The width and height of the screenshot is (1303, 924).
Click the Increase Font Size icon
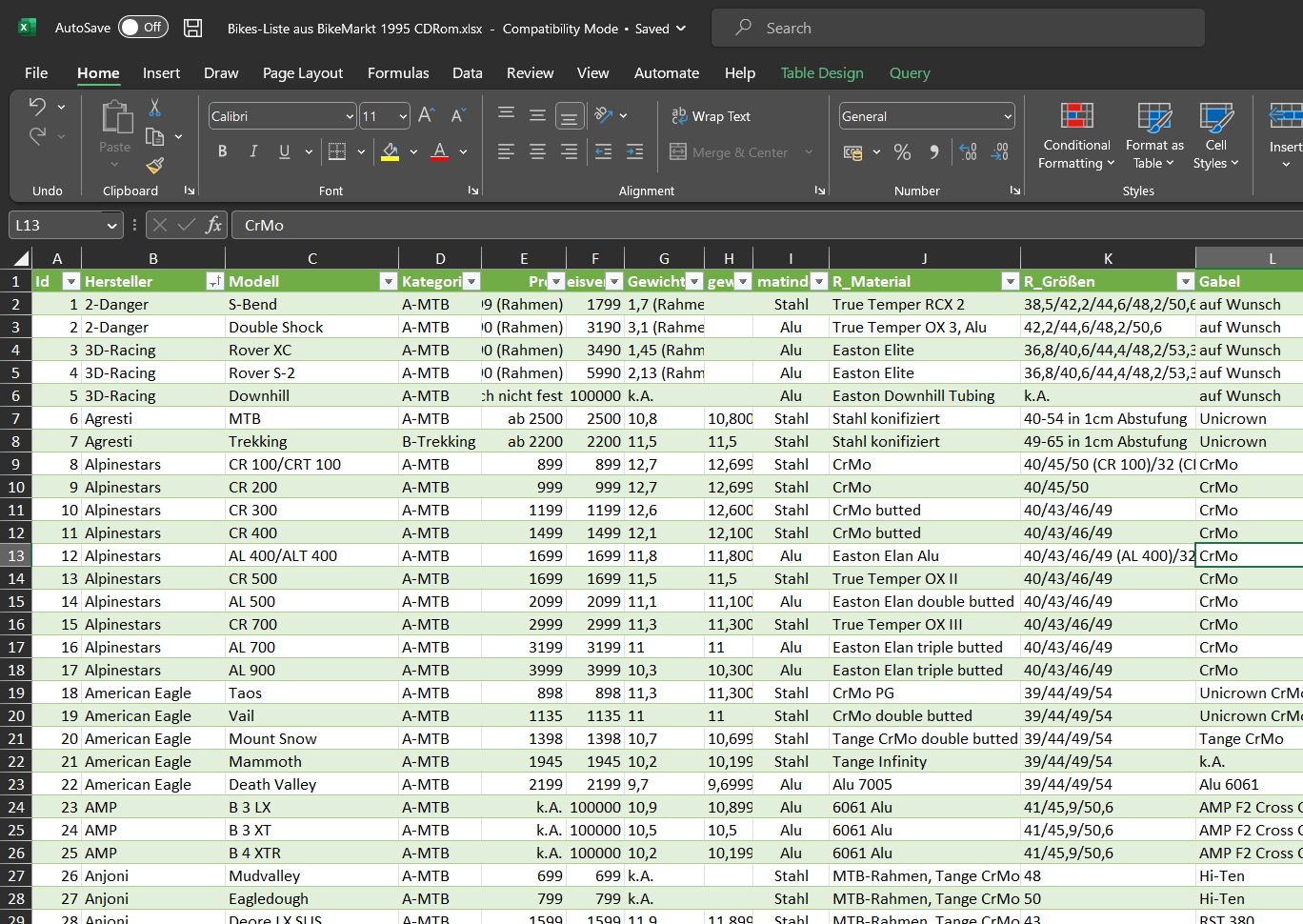[427, 115]
